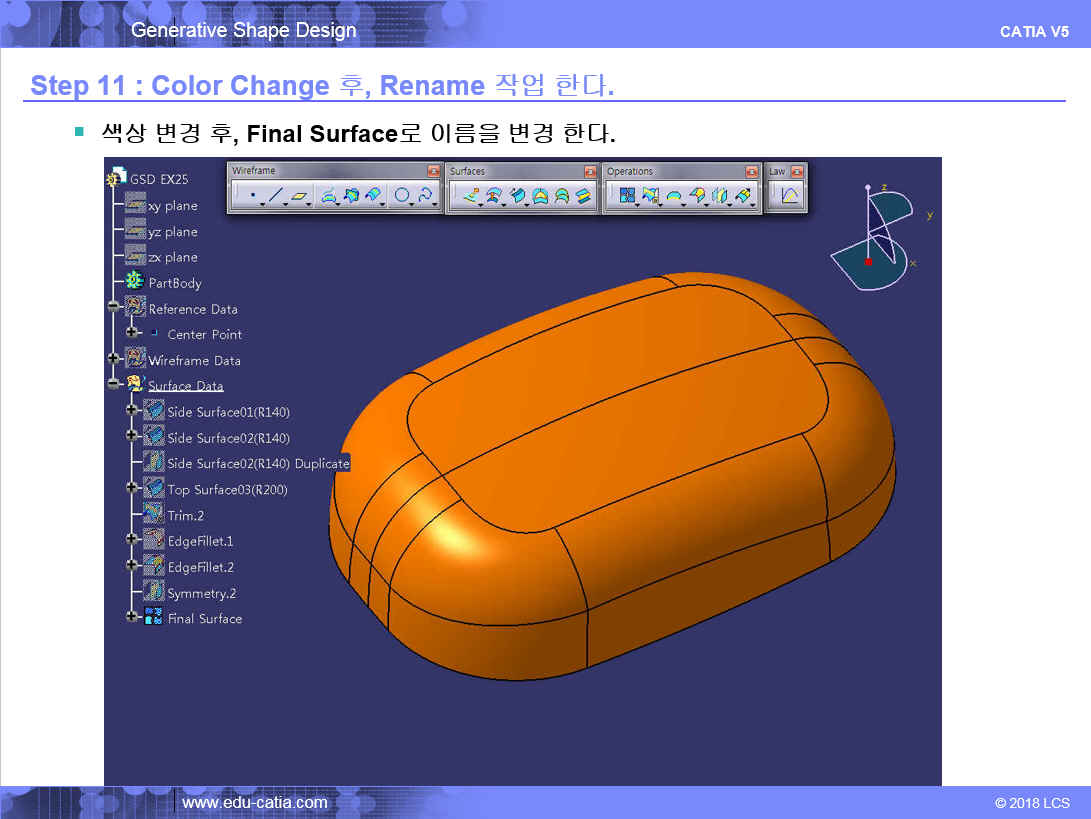Open the Point tool dropdown arrow
This screenshot has width=1091, height=819.
pos(262,204)
